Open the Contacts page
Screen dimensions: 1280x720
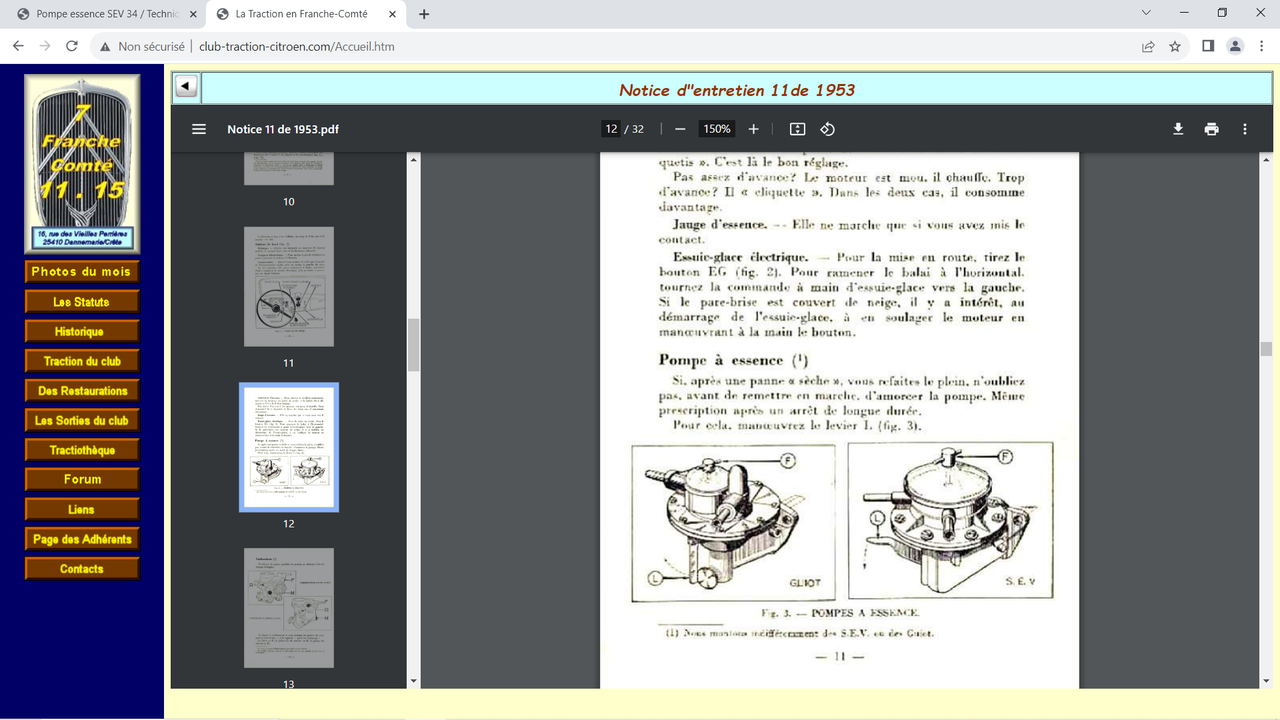tap(82, 569)
